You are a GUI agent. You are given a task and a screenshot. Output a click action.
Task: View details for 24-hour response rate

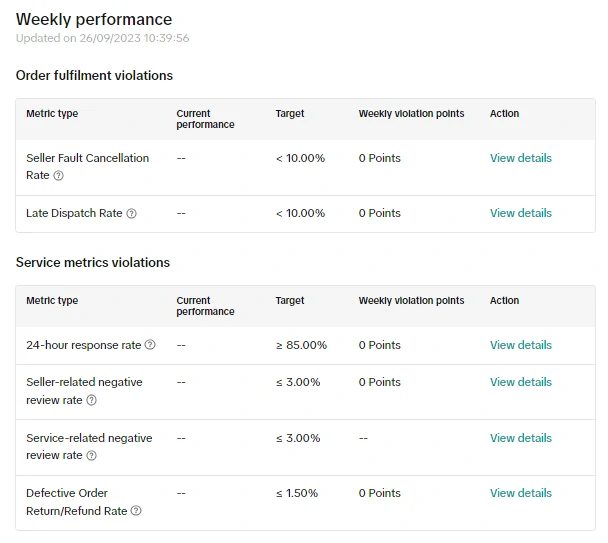coord(520,345)
